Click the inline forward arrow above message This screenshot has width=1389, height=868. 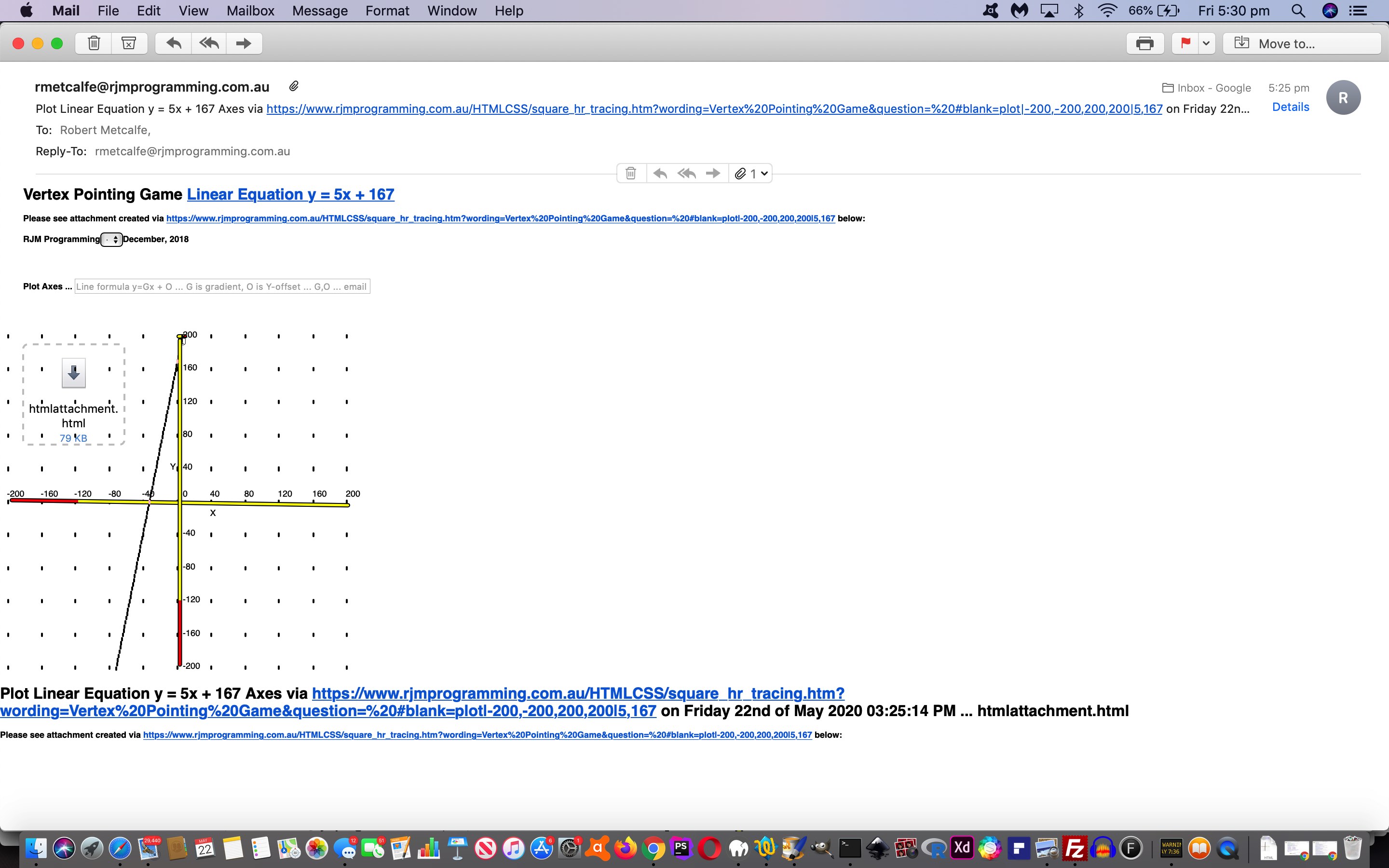713,174
